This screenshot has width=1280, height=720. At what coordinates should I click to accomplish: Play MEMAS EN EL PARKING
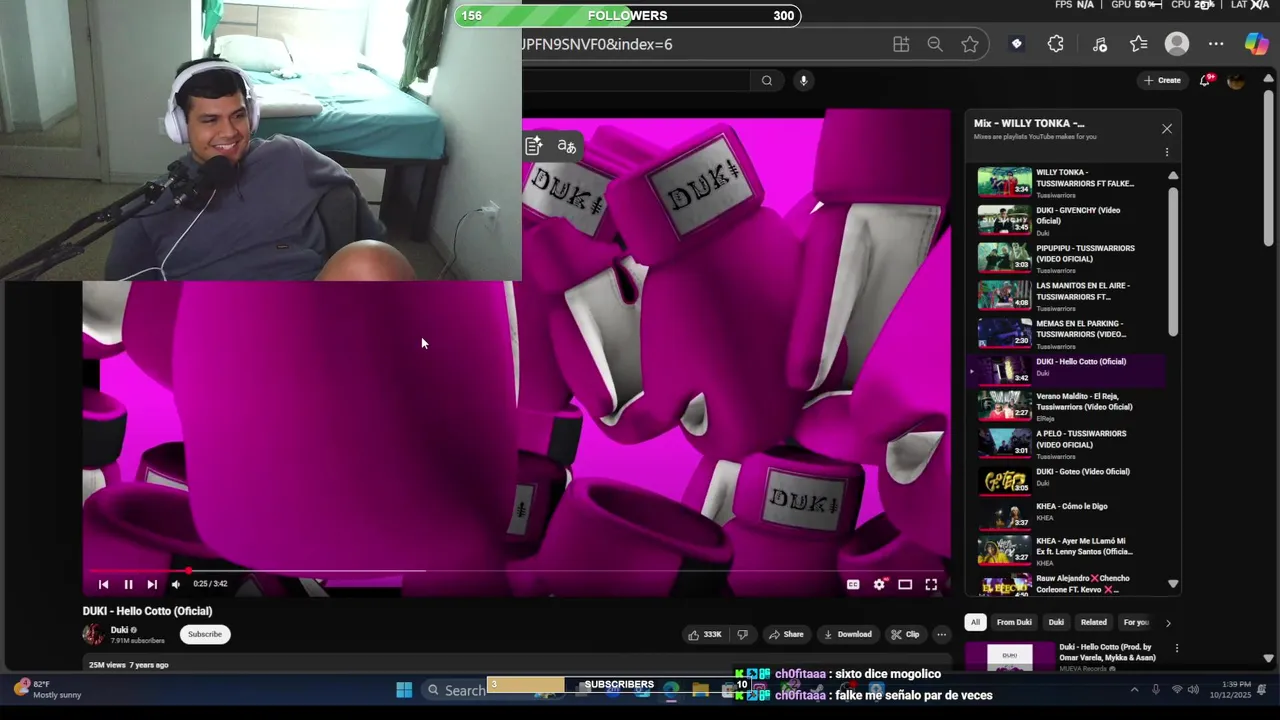pos(1065,334)
